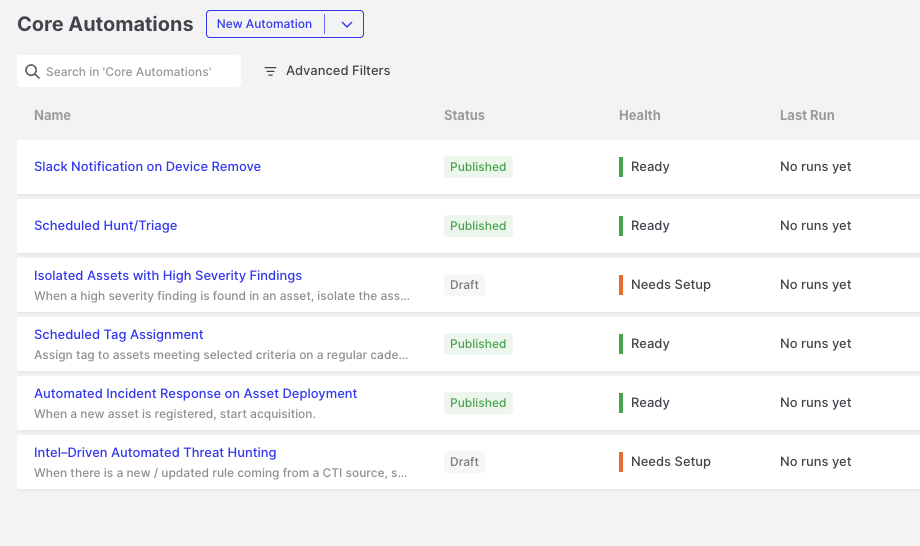Click description 'Assign tag to assets meeting selected criteria'
The height and width of the screenshot is (546, 920).
pos(221,355)
